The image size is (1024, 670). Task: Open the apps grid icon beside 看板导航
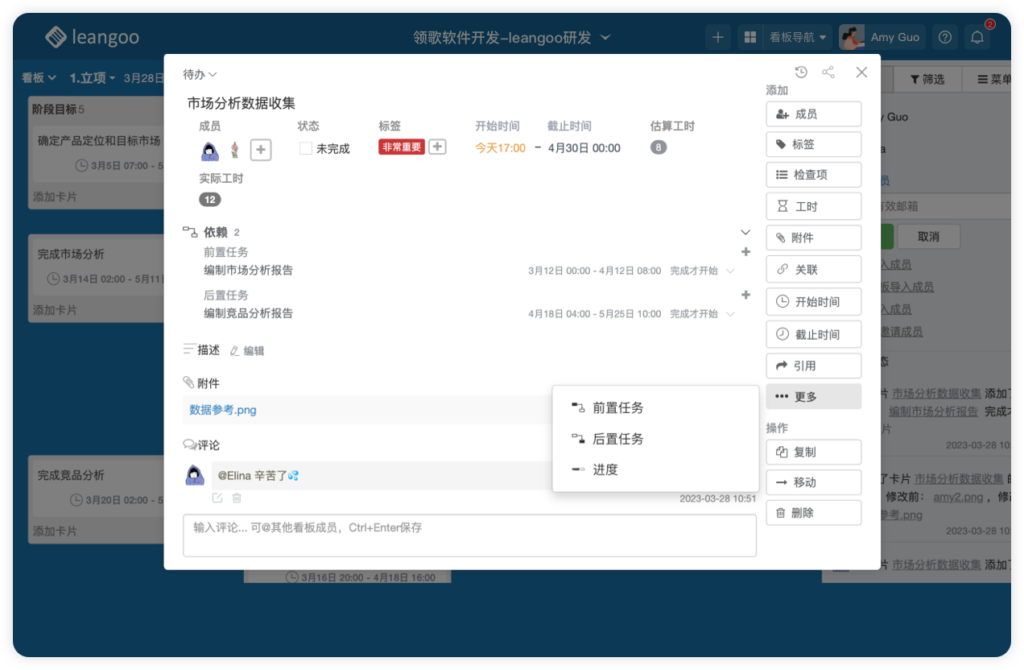pos(748,36)
